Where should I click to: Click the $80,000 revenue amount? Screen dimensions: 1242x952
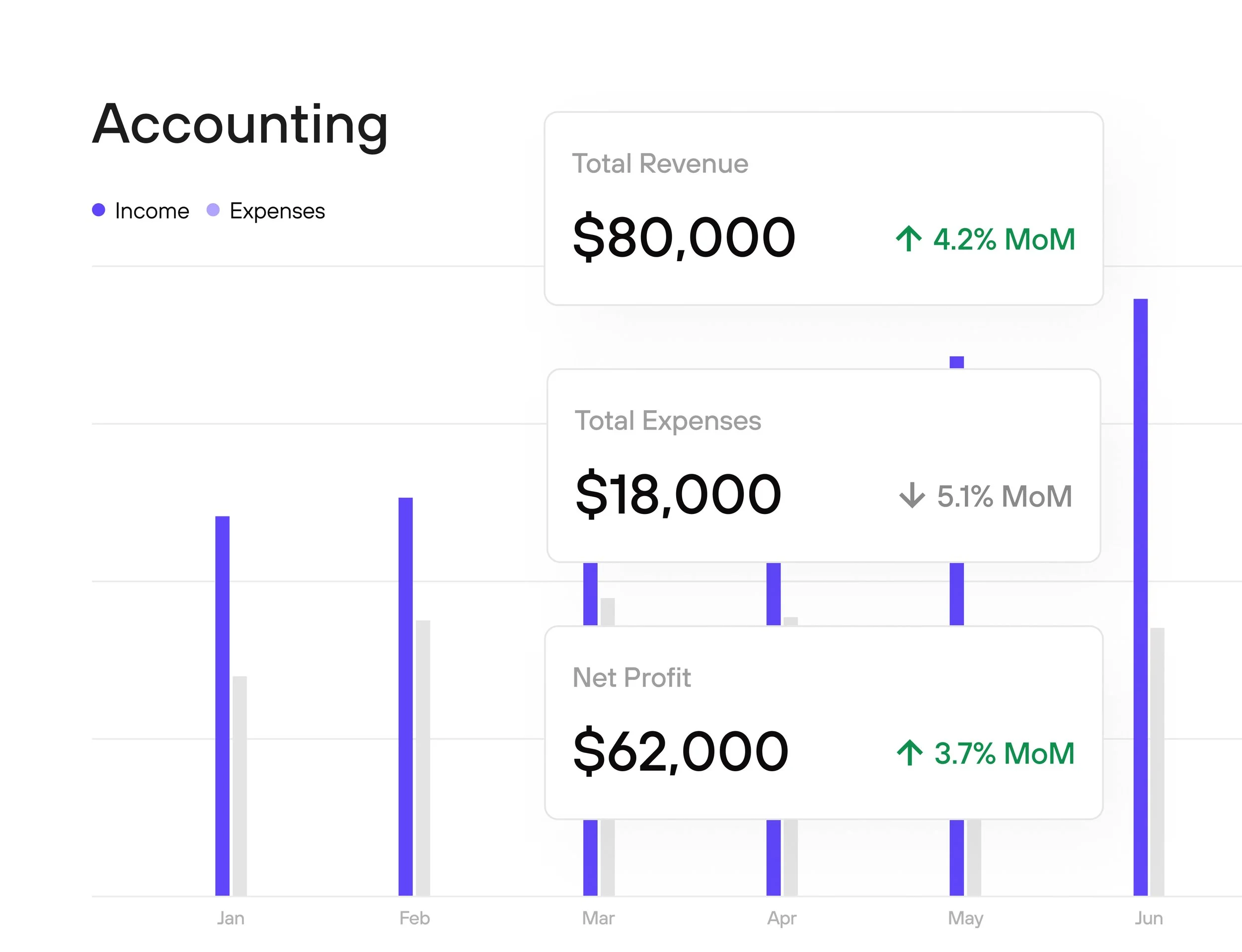pos(684,237)
